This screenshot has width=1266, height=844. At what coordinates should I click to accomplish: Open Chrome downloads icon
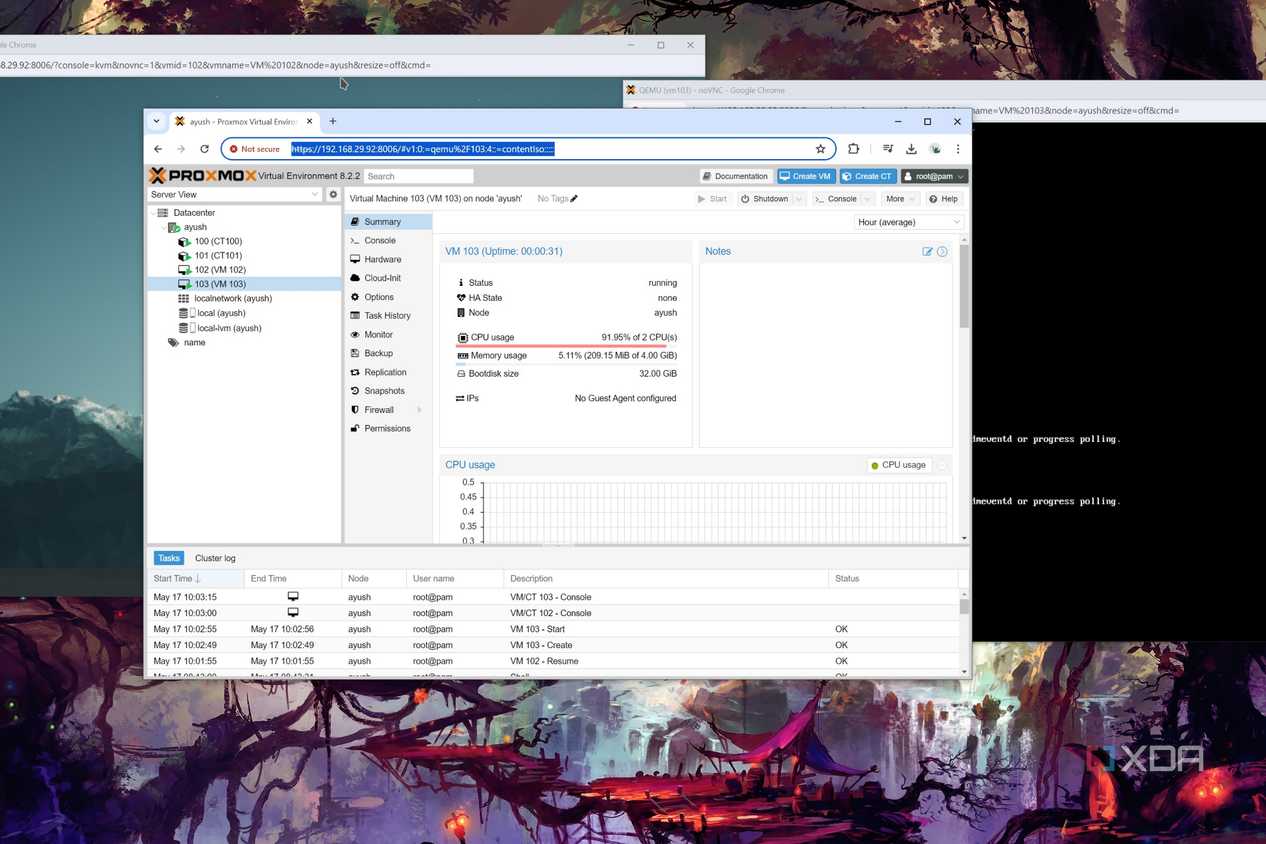click(x=911, y=149)
